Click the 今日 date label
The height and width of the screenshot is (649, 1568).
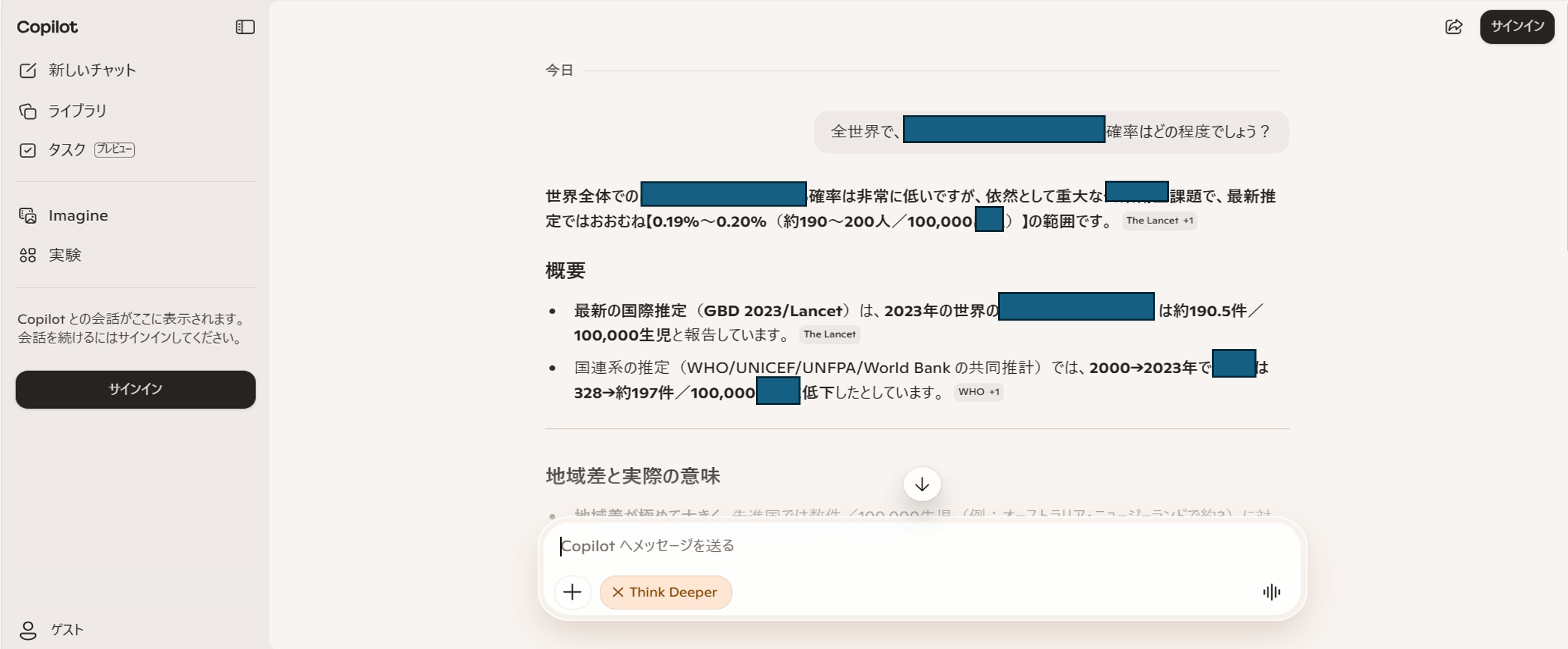coord(559,70)
